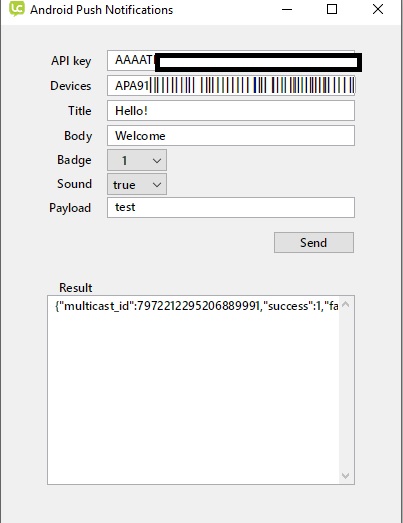Send the push notification
The height and width of the screenshot is (523, 403).
pyautogui.click(x=314, y=242)
